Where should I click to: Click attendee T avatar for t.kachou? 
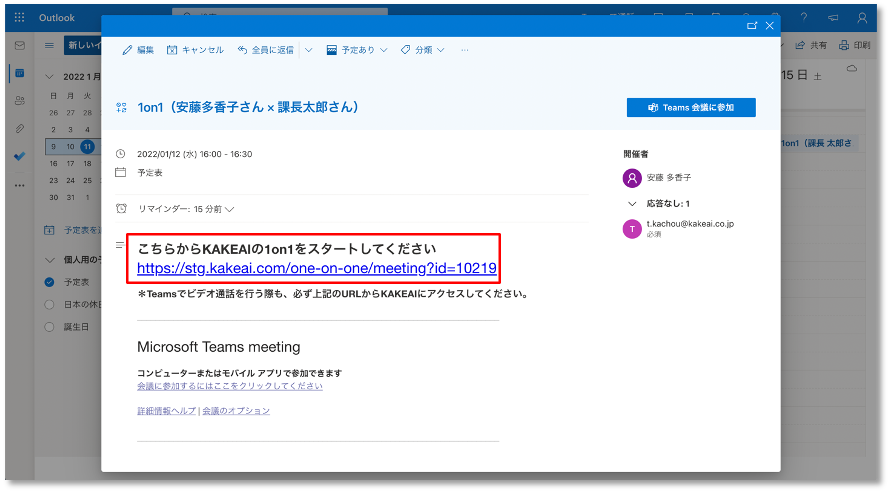coord(632,229)
